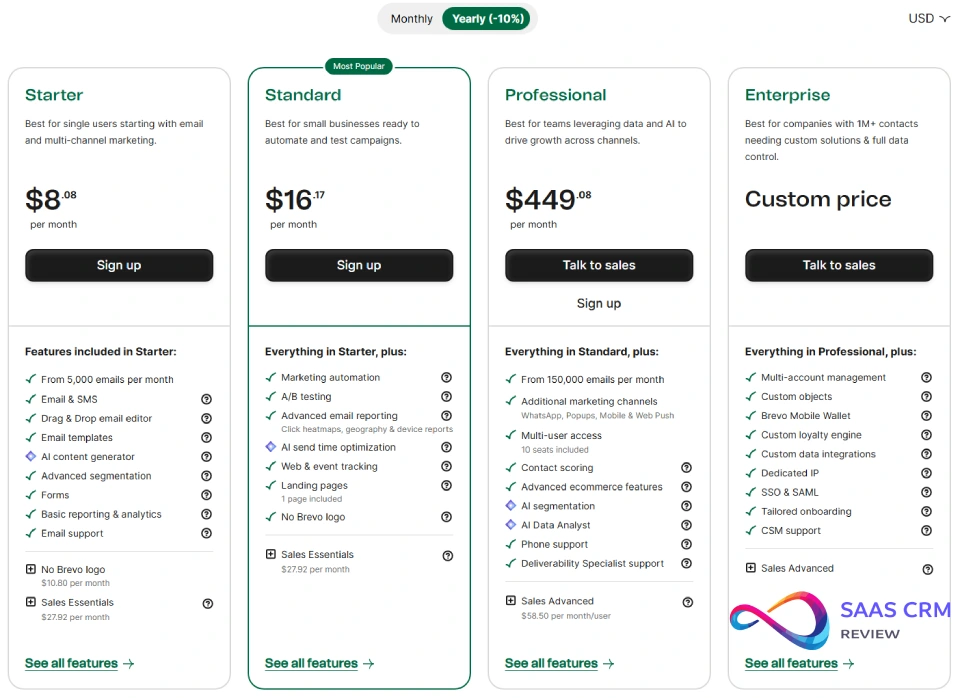Select Yearly (-10%) billing option
Viewport: 960px width, 698px height.
tap(488, 19)
